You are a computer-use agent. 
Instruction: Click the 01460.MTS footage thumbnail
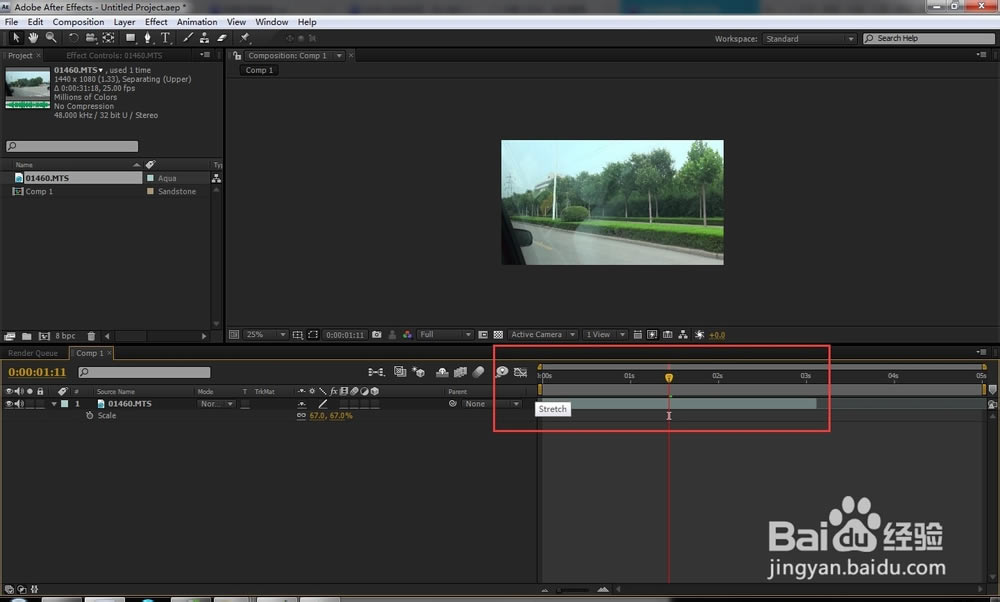(27, 85)
